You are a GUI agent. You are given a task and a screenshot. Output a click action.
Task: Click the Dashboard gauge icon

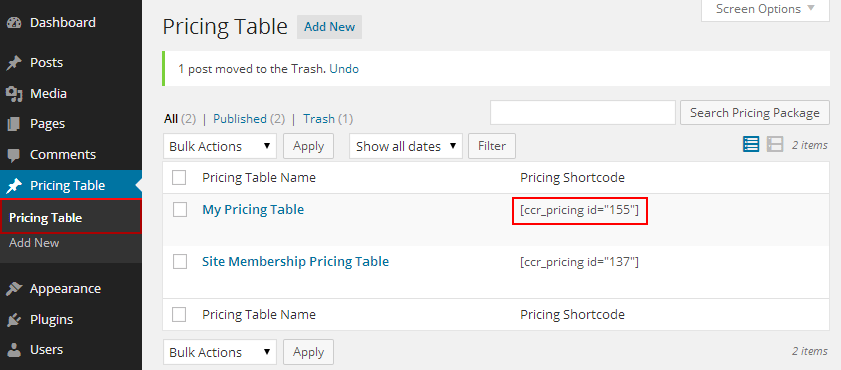pos(14,23)
